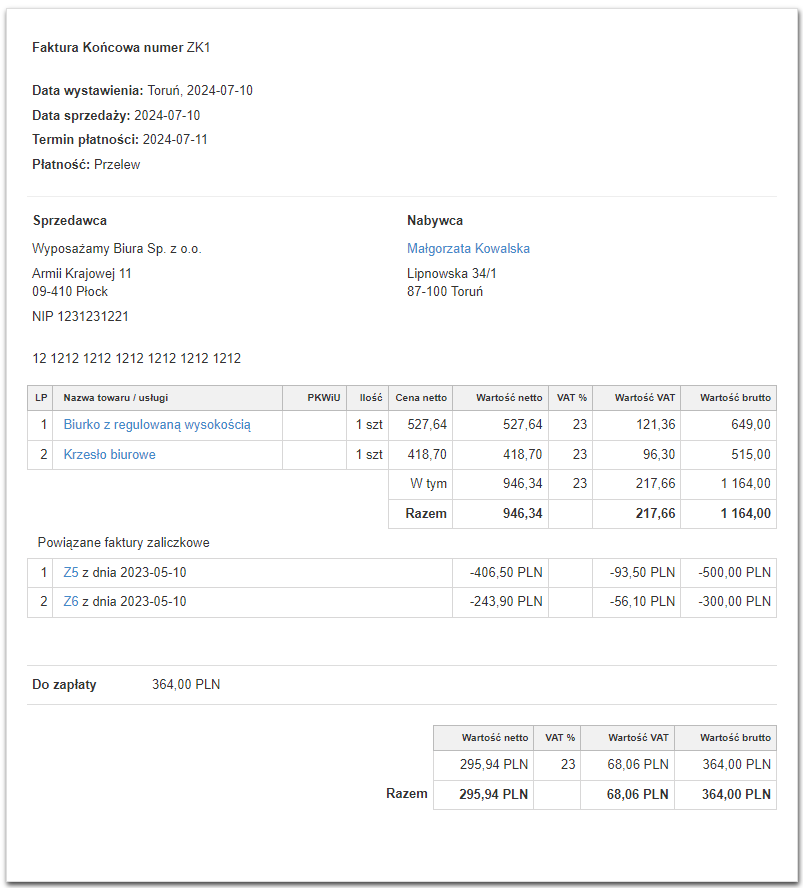803x888 pixels.
Task: Open advance invoice Z6 link
Action: point(71,602)
